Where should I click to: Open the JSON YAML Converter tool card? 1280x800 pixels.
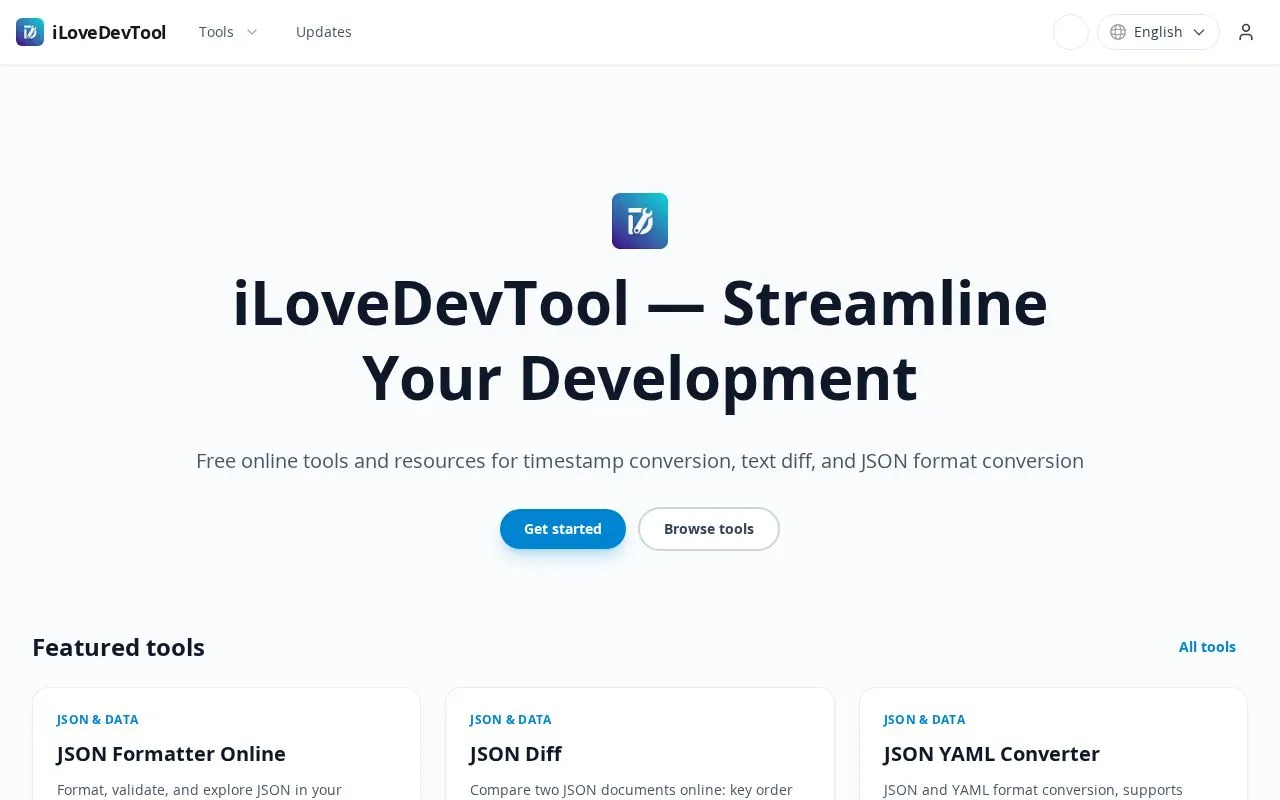click(1054, 744)
